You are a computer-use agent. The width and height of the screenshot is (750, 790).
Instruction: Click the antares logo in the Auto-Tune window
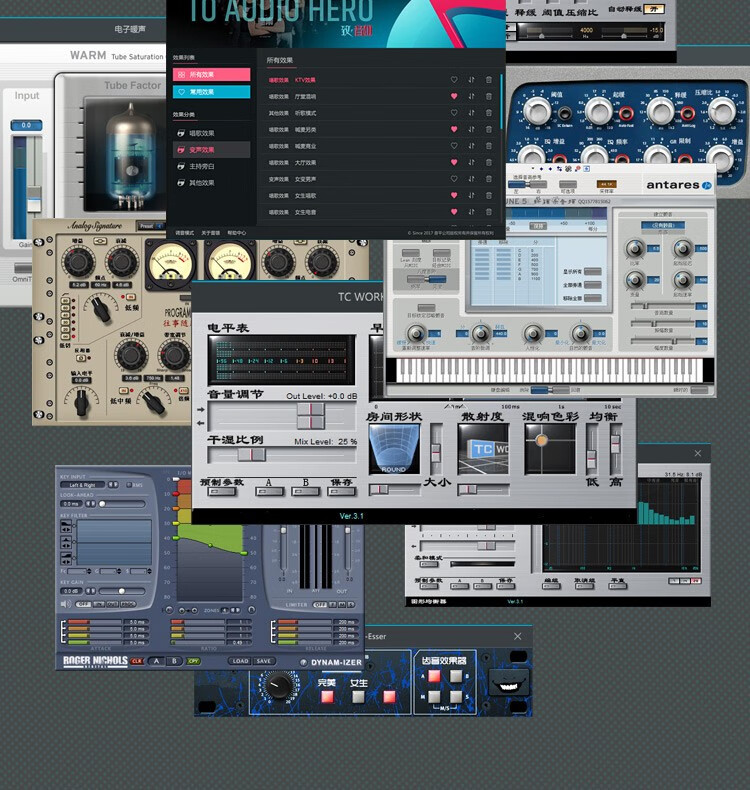click(x=678, y=185)
